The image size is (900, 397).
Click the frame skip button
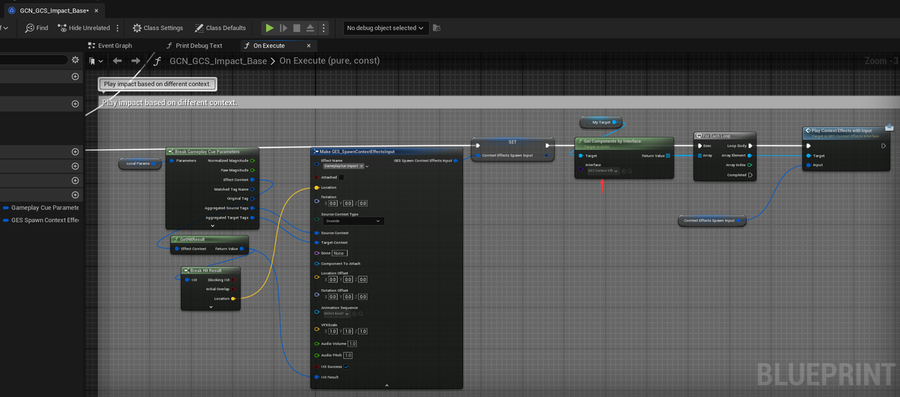(x=283, y=28)
